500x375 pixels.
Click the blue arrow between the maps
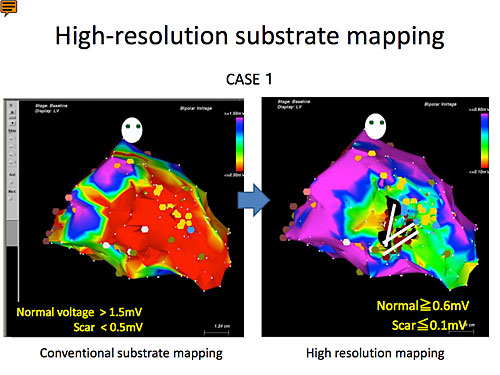pyautogui.click(x=254, y=200)
